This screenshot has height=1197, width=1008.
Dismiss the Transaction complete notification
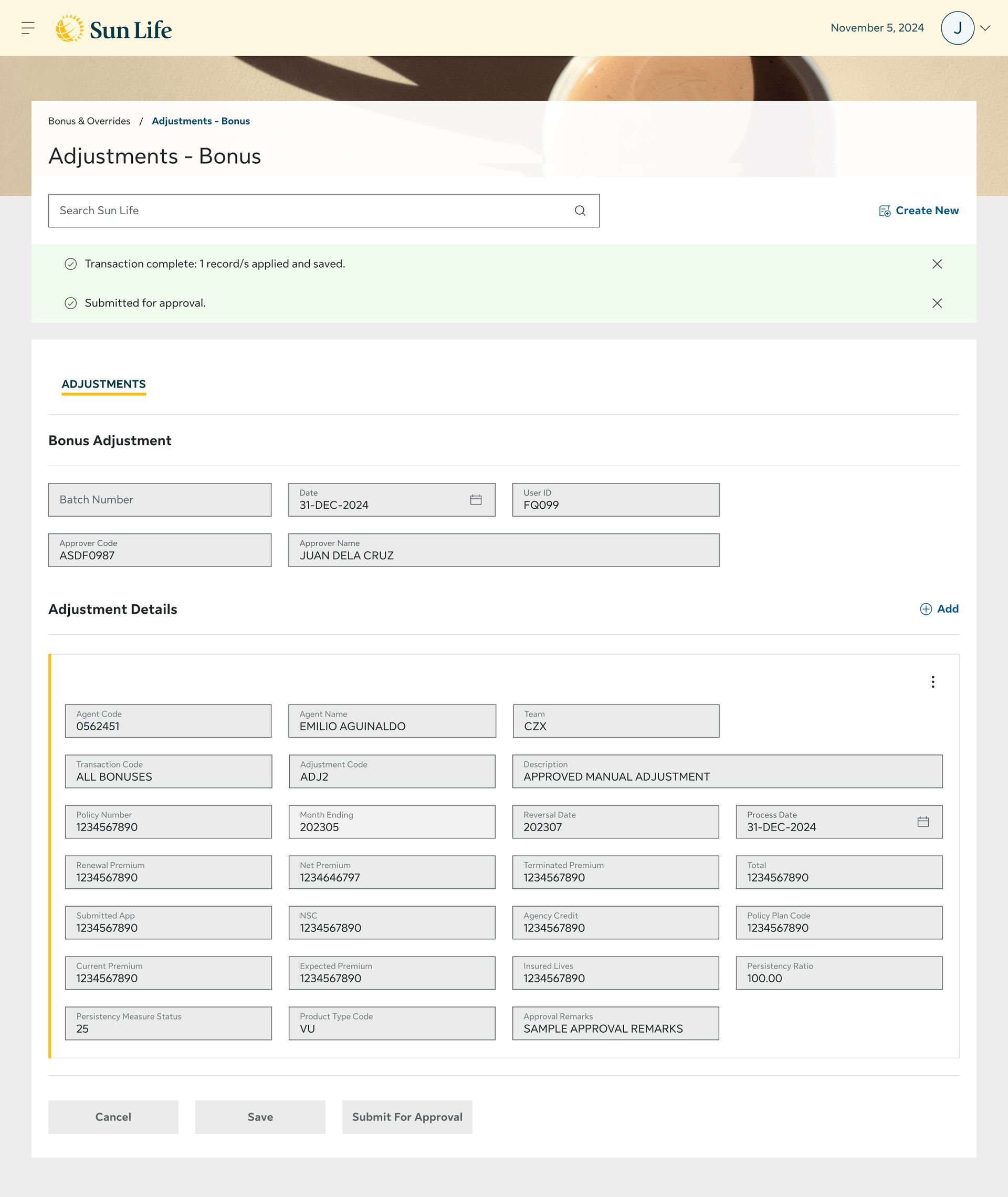[x=937, y=264]
